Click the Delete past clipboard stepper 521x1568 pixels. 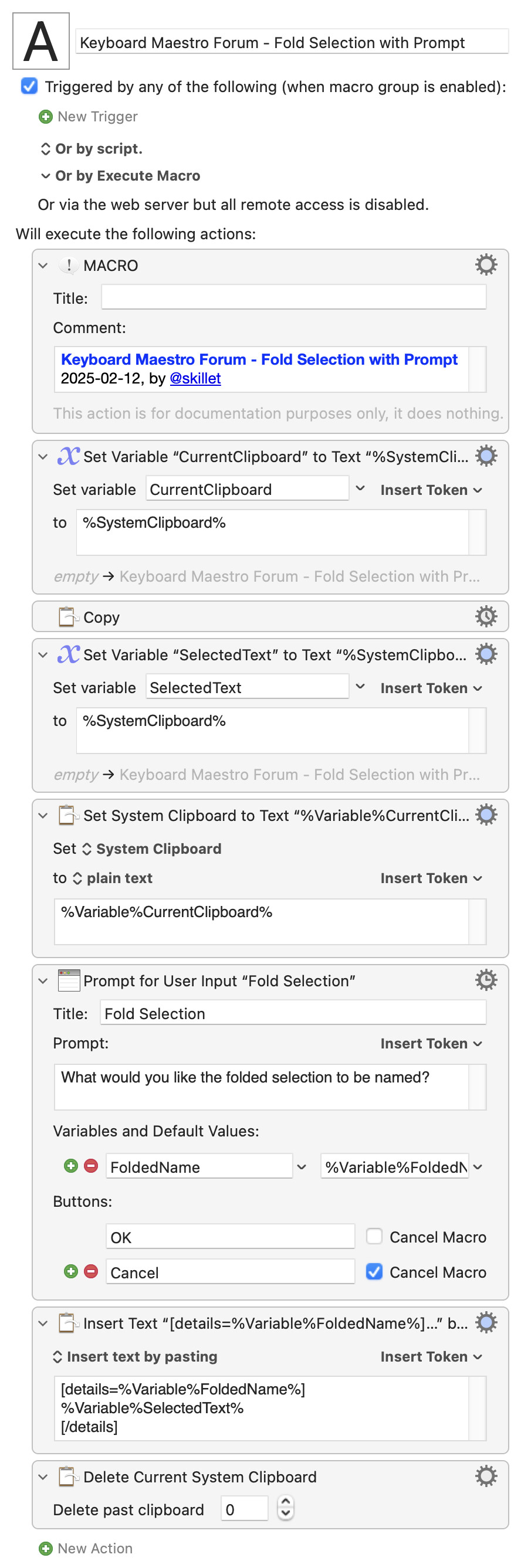point(285,1509)
